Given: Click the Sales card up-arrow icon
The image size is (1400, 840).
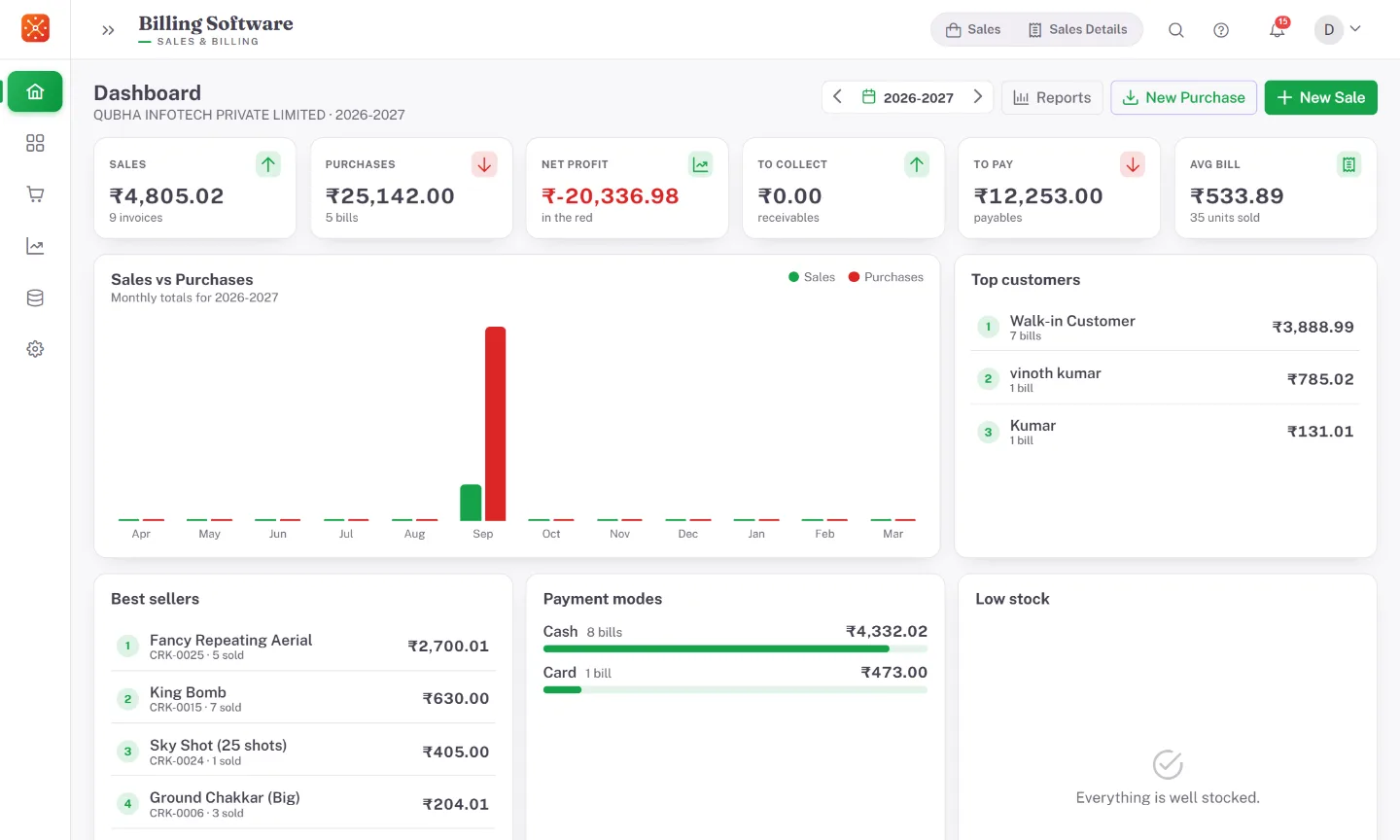Looking at the screenshot, I should [x=268, y=164].
